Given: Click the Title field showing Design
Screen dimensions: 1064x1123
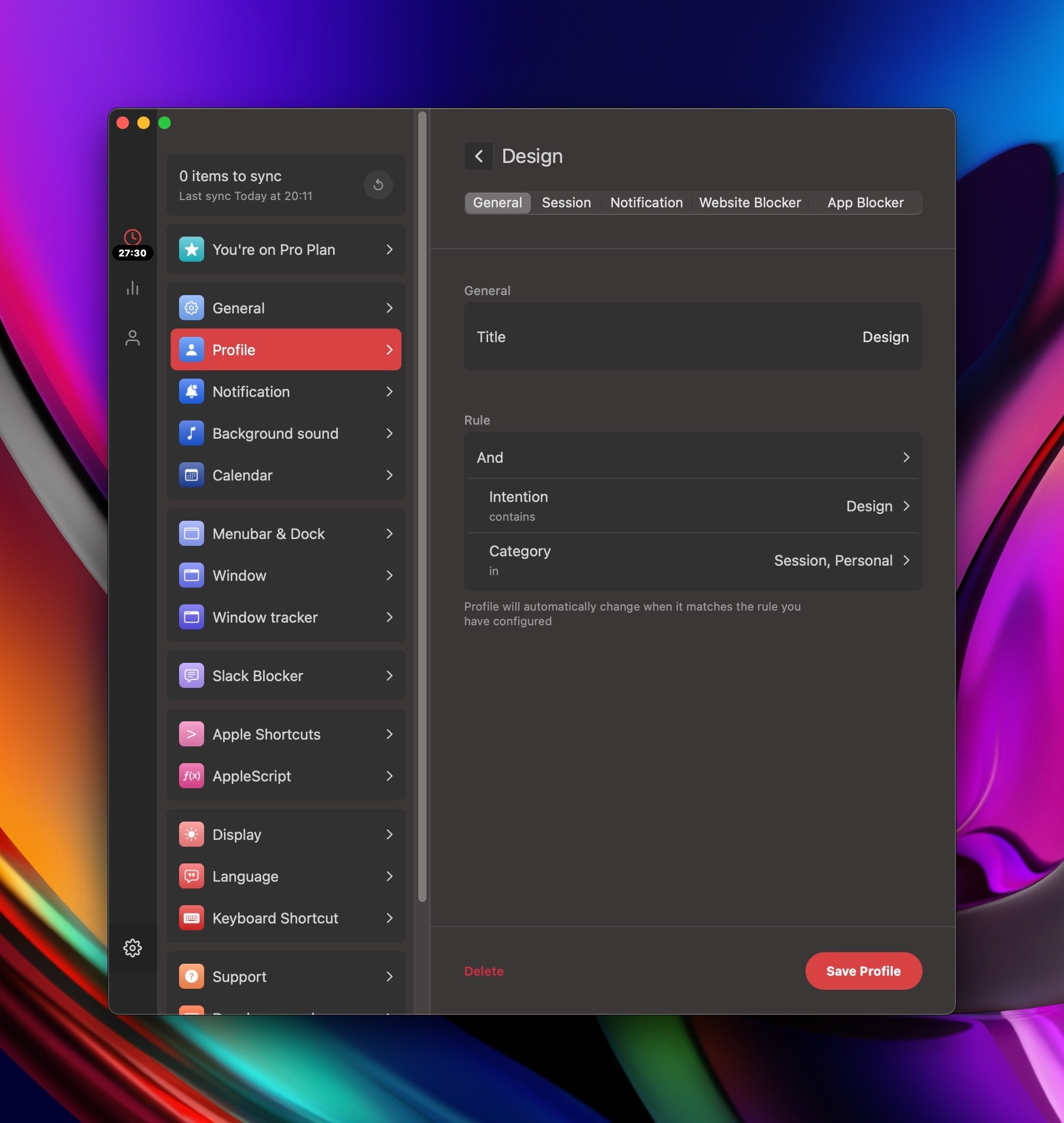Looking at the screenshot, I should (x=692, y=337).
